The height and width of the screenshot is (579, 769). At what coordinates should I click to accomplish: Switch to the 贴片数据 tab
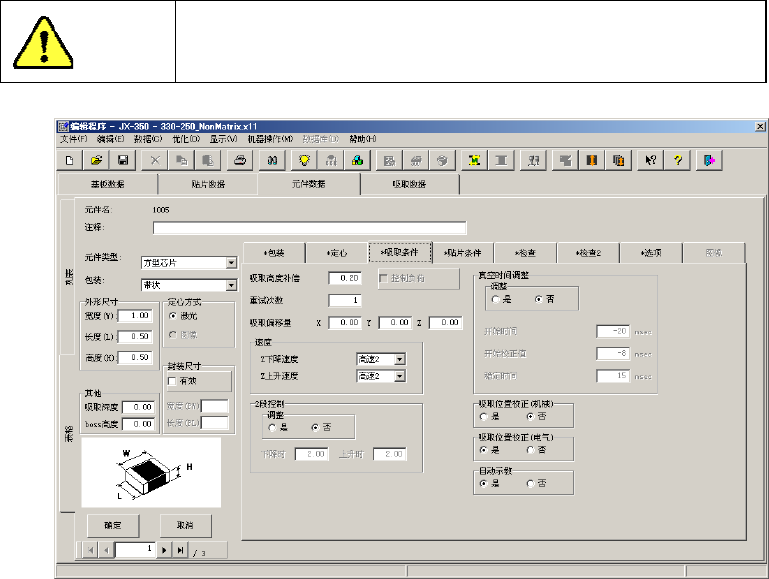tap(207, 185)
